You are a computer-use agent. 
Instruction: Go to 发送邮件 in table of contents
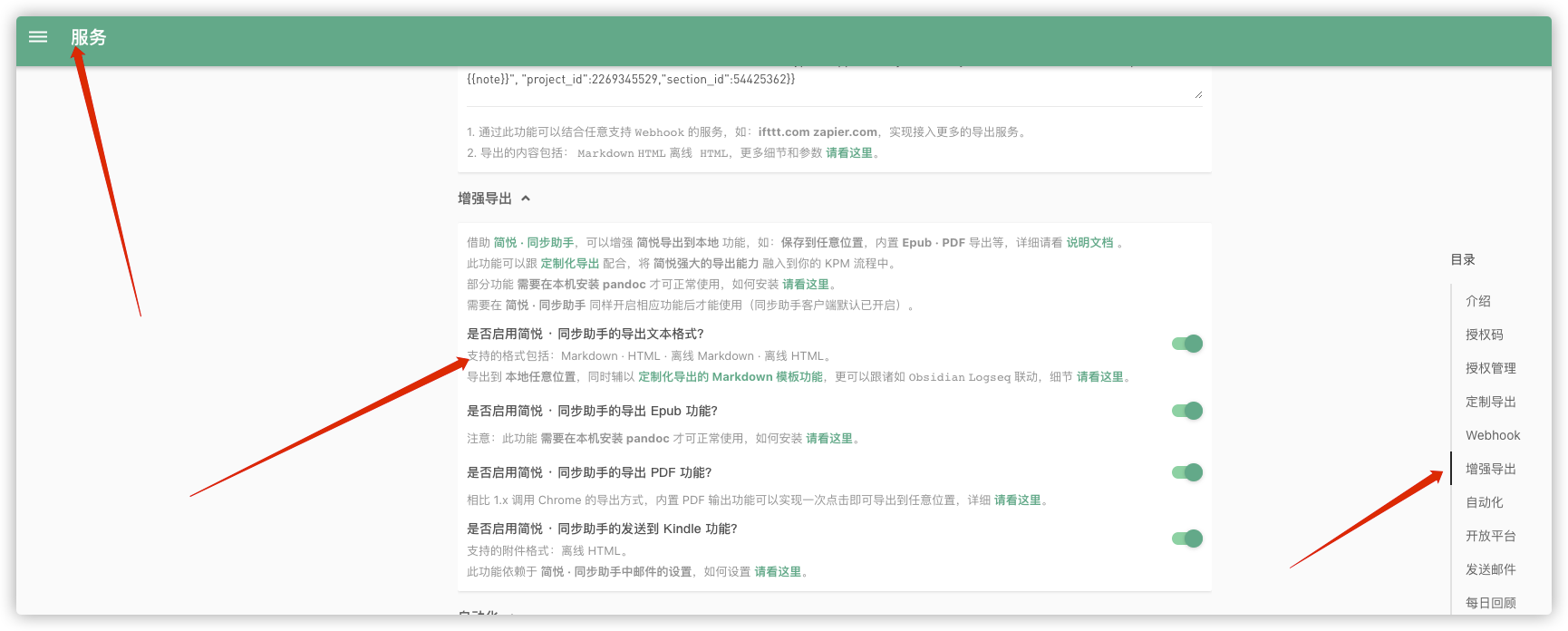pyautogui.click(x=1491, y=569)
